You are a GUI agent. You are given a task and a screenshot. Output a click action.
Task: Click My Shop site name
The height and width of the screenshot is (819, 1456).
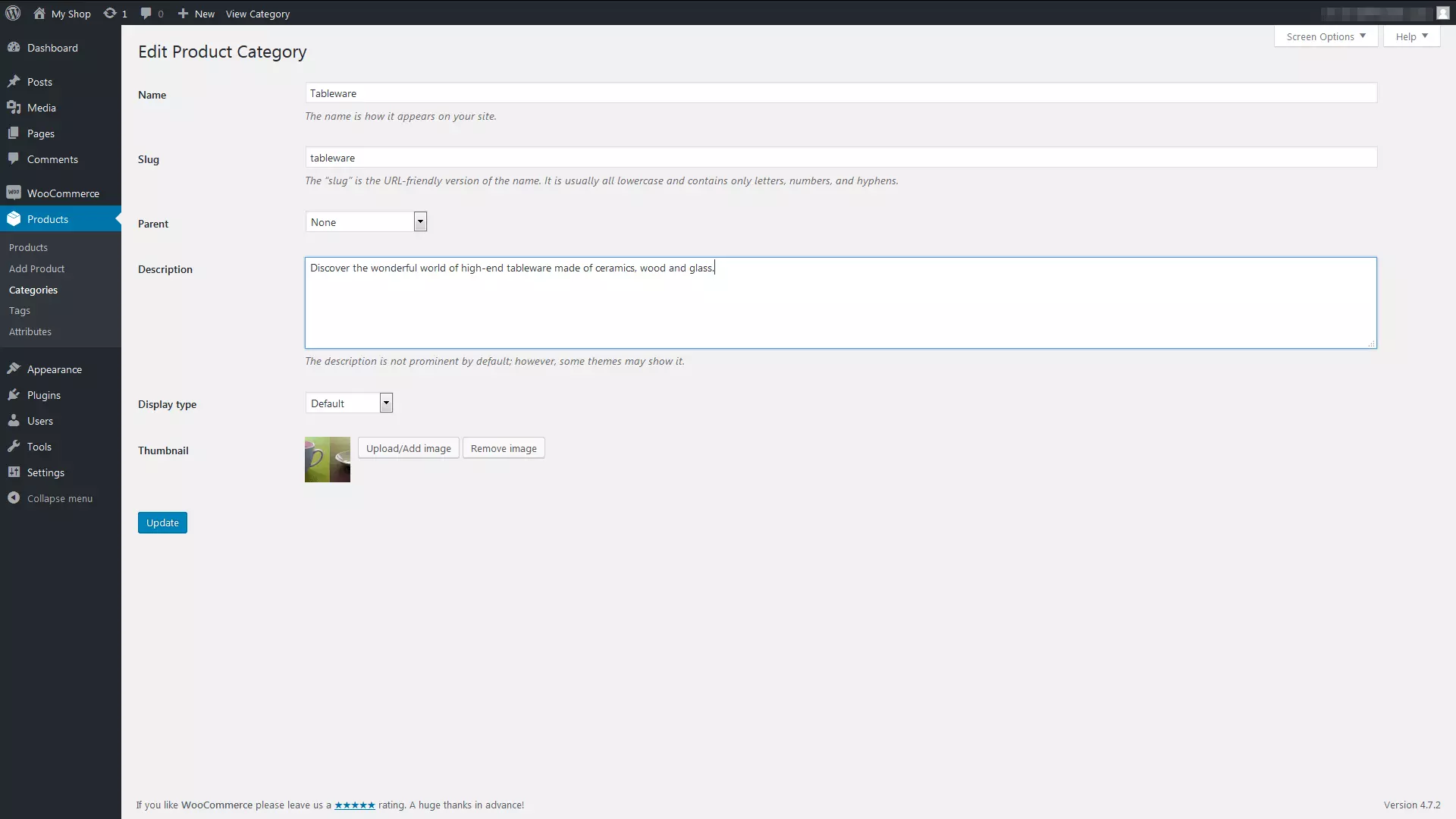(71, 14)
